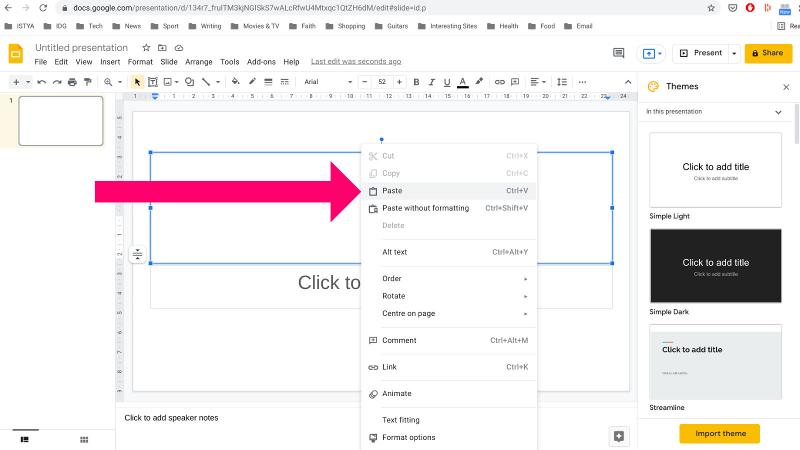This screenshot has width=800, height=450.
Task: Click the add comment icon in toolbar
Action: click(515, 82)
